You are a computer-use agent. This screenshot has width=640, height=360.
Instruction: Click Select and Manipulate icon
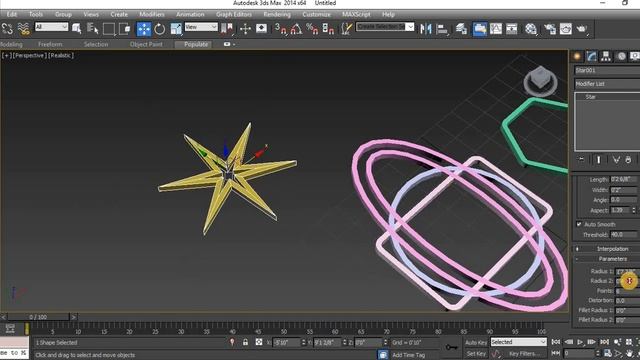tap(245, 29)
